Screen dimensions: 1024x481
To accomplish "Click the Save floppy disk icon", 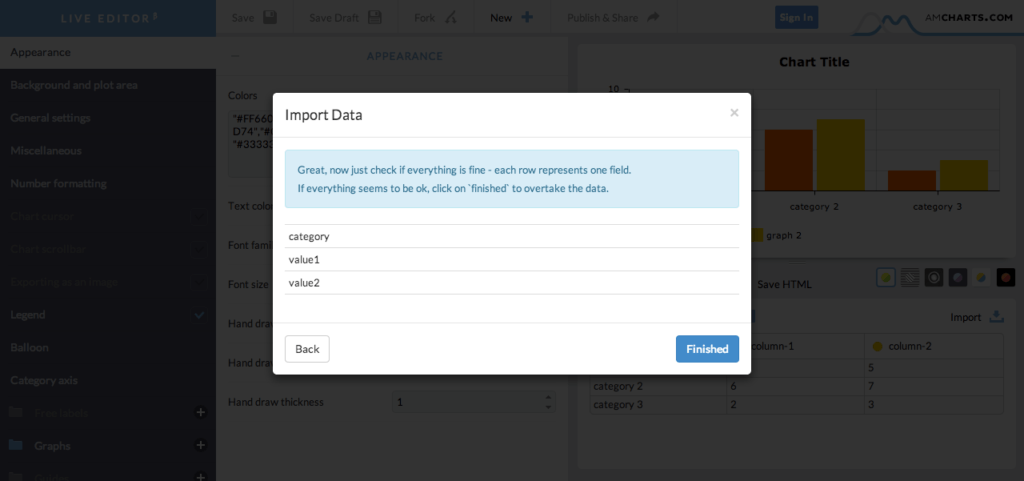I will coord(270,18).
